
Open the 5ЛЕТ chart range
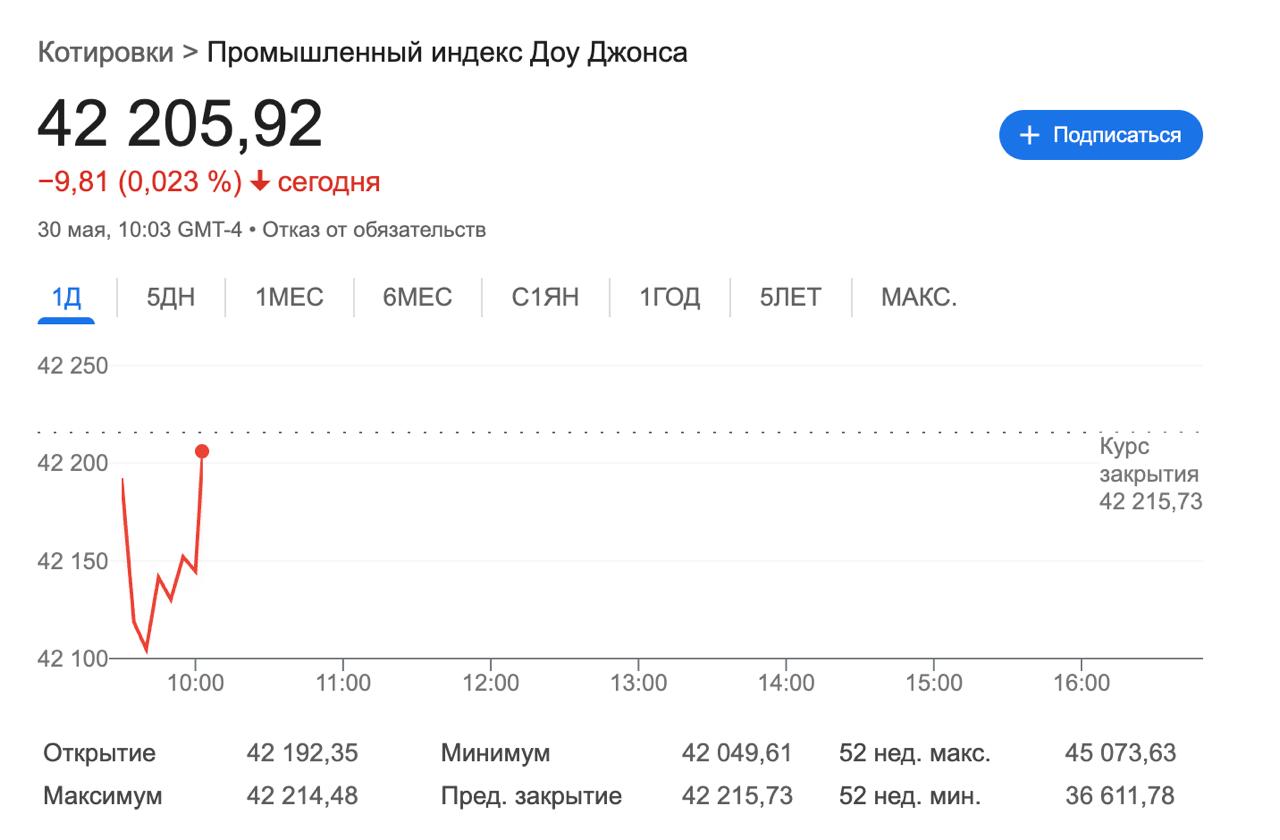[x=790, y=297]
